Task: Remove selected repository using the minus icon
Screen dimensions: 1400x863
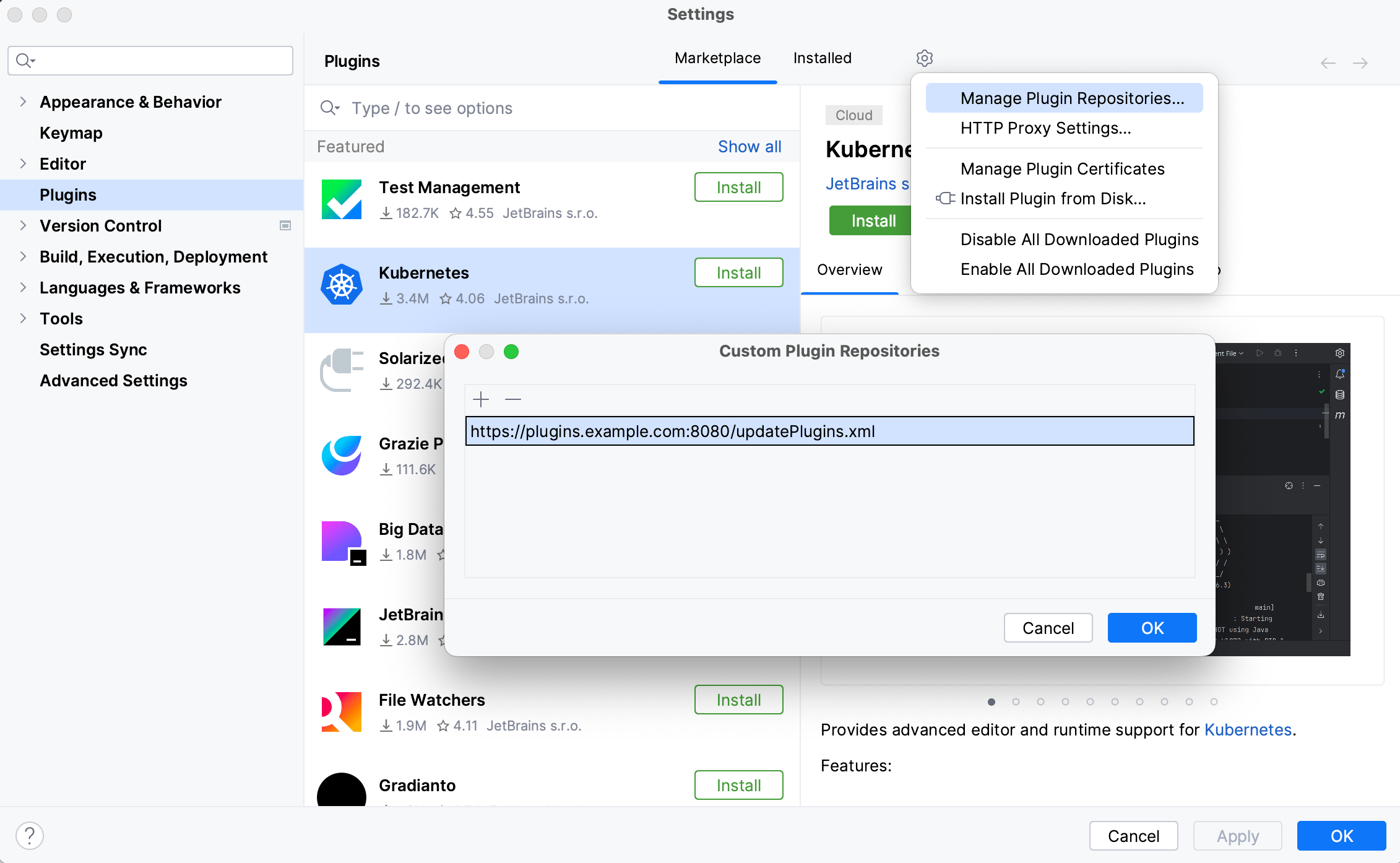Action: point(512,399)
